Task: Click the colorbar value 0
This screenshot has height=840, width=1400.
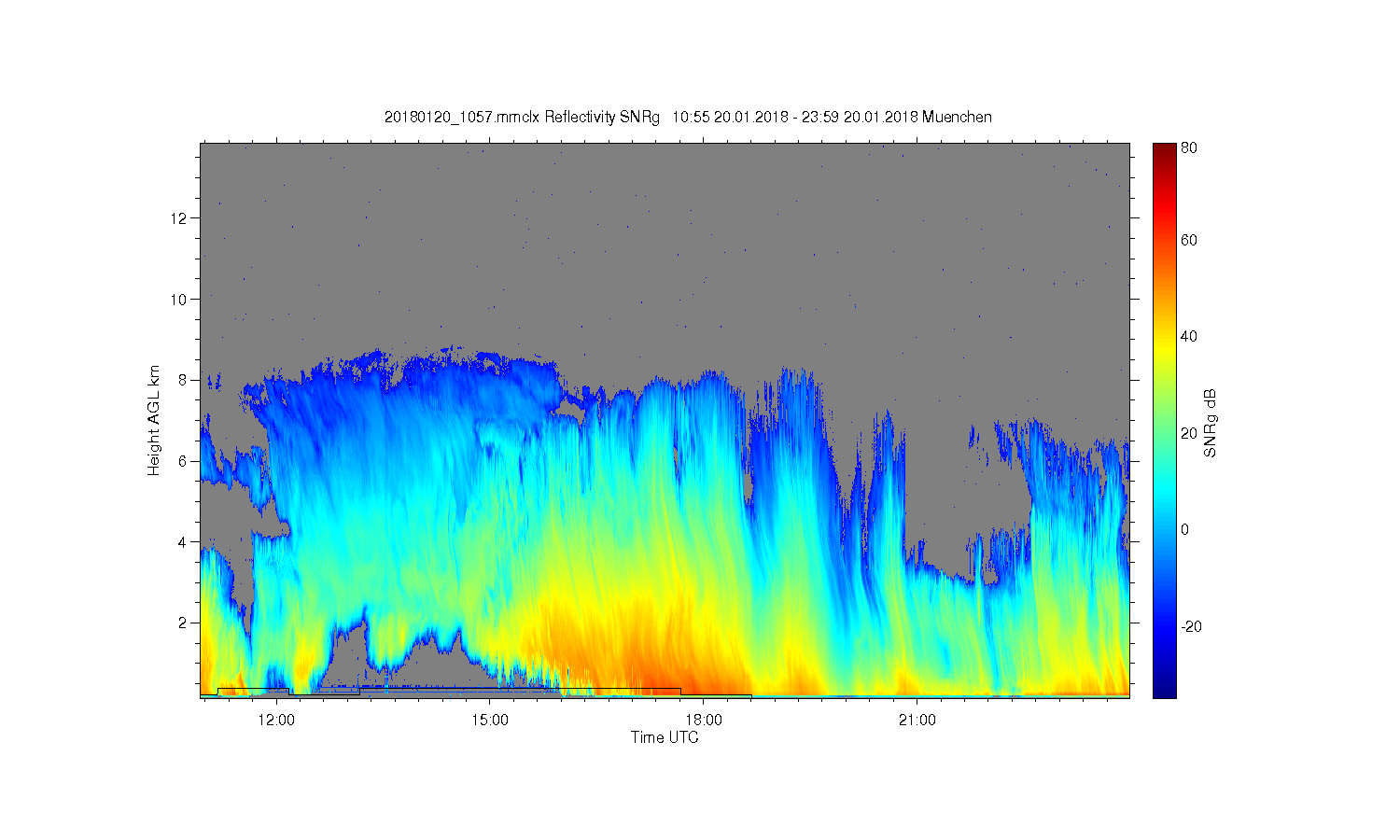Action: (x=1185, y=530)
